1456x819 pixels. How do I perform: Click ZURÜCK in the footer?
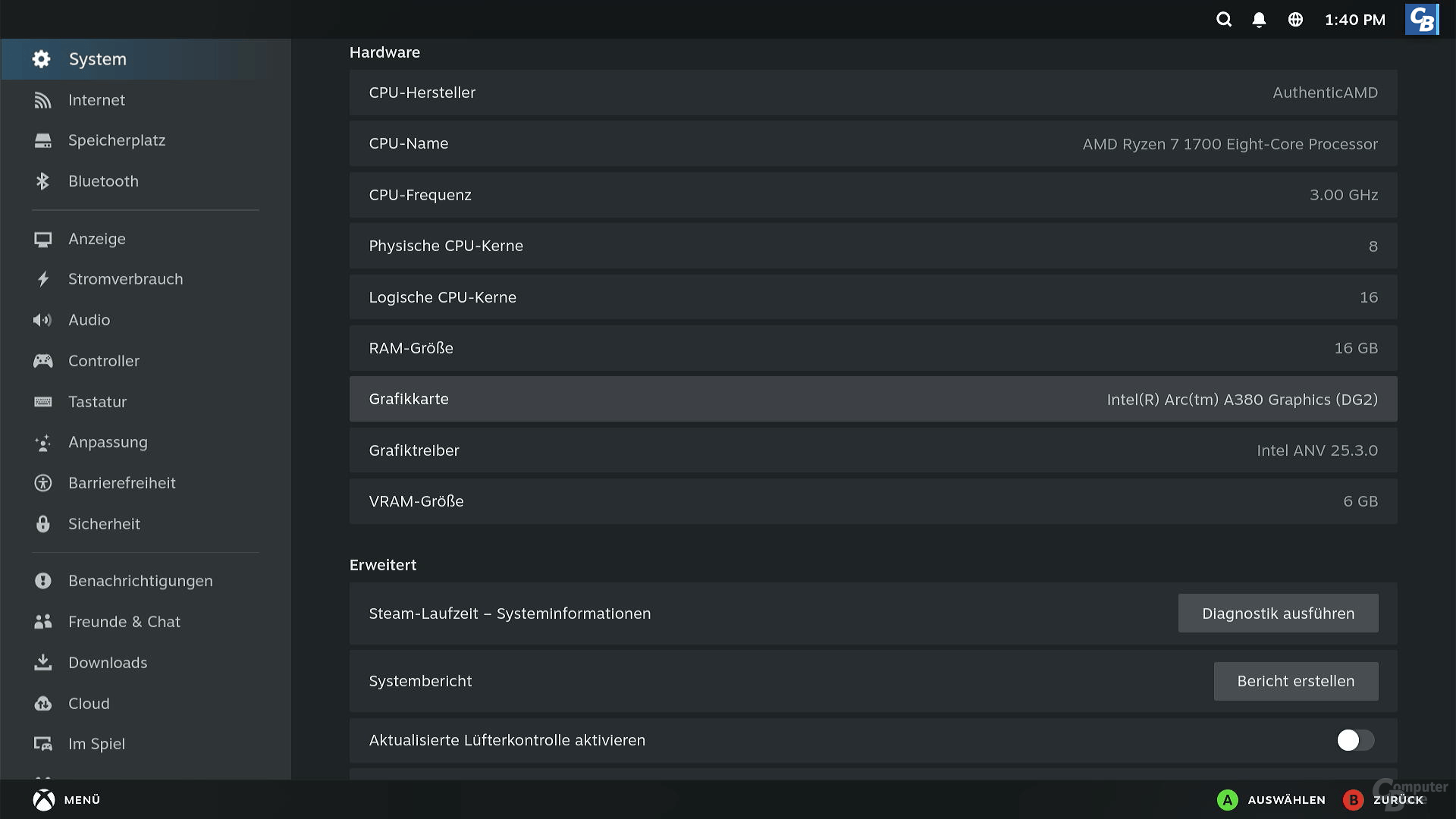tap(1398, 800)
